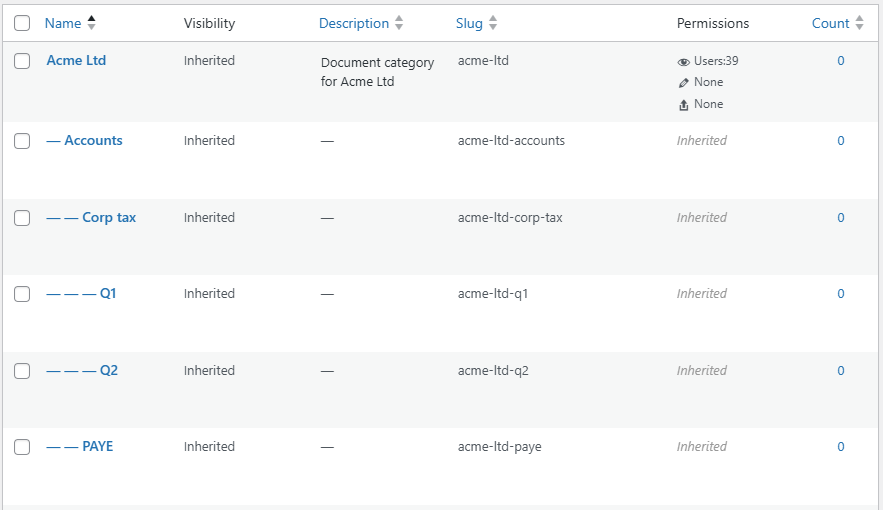Click the sort arrows beside Count
Viewport: 883px width, 510px height.
point(859,23)
